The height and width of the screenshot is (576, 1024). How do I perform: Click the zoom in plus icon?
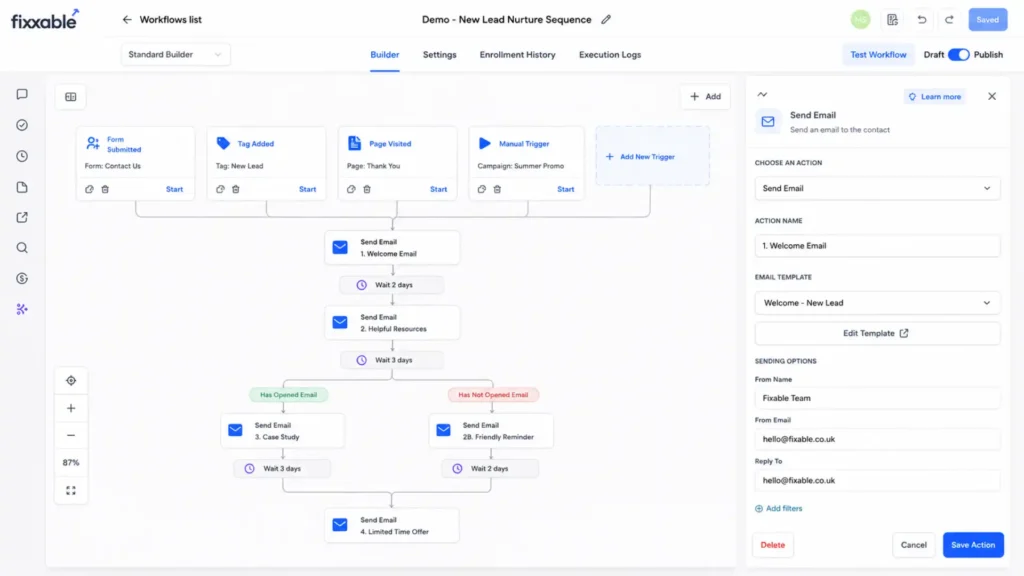[x=71, y=408]
